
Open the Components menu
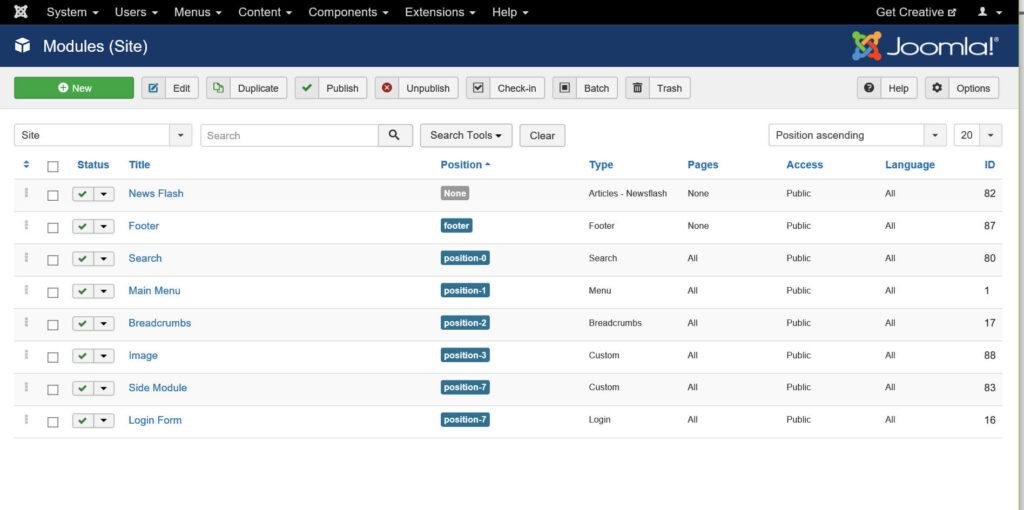[x=348, y=12]
